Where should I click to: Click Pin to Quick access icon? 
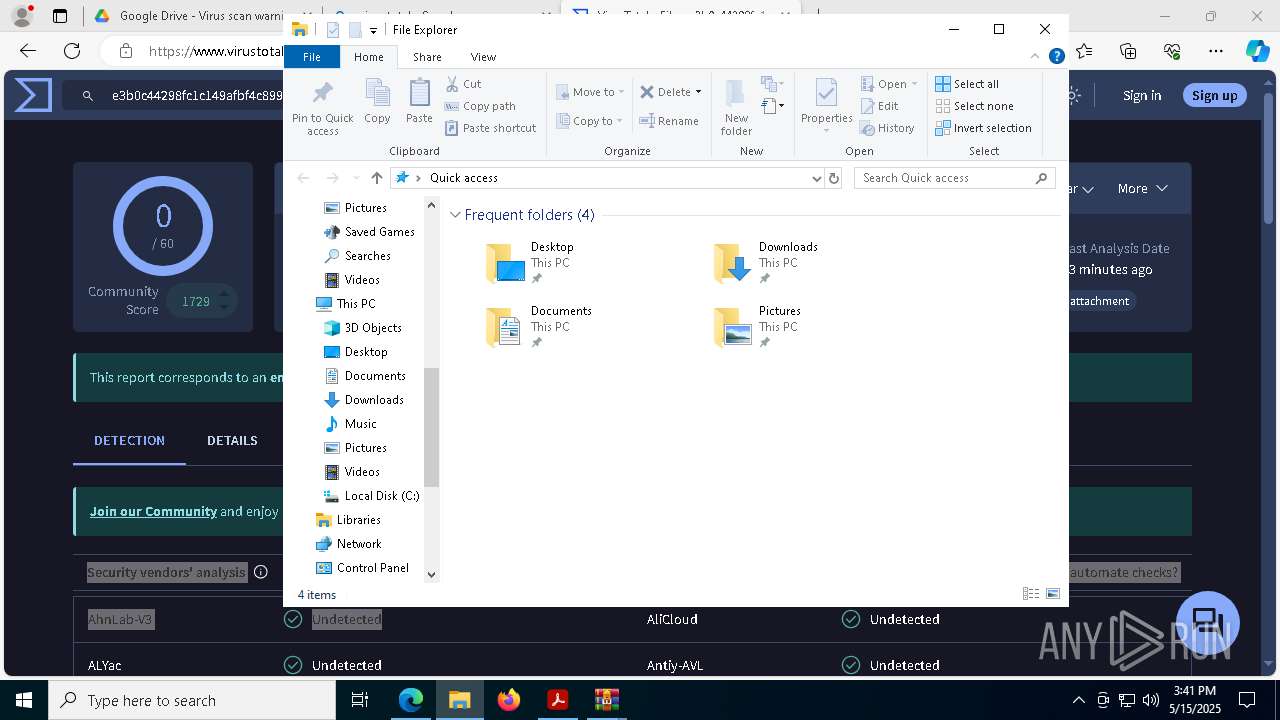coord(322,108)
